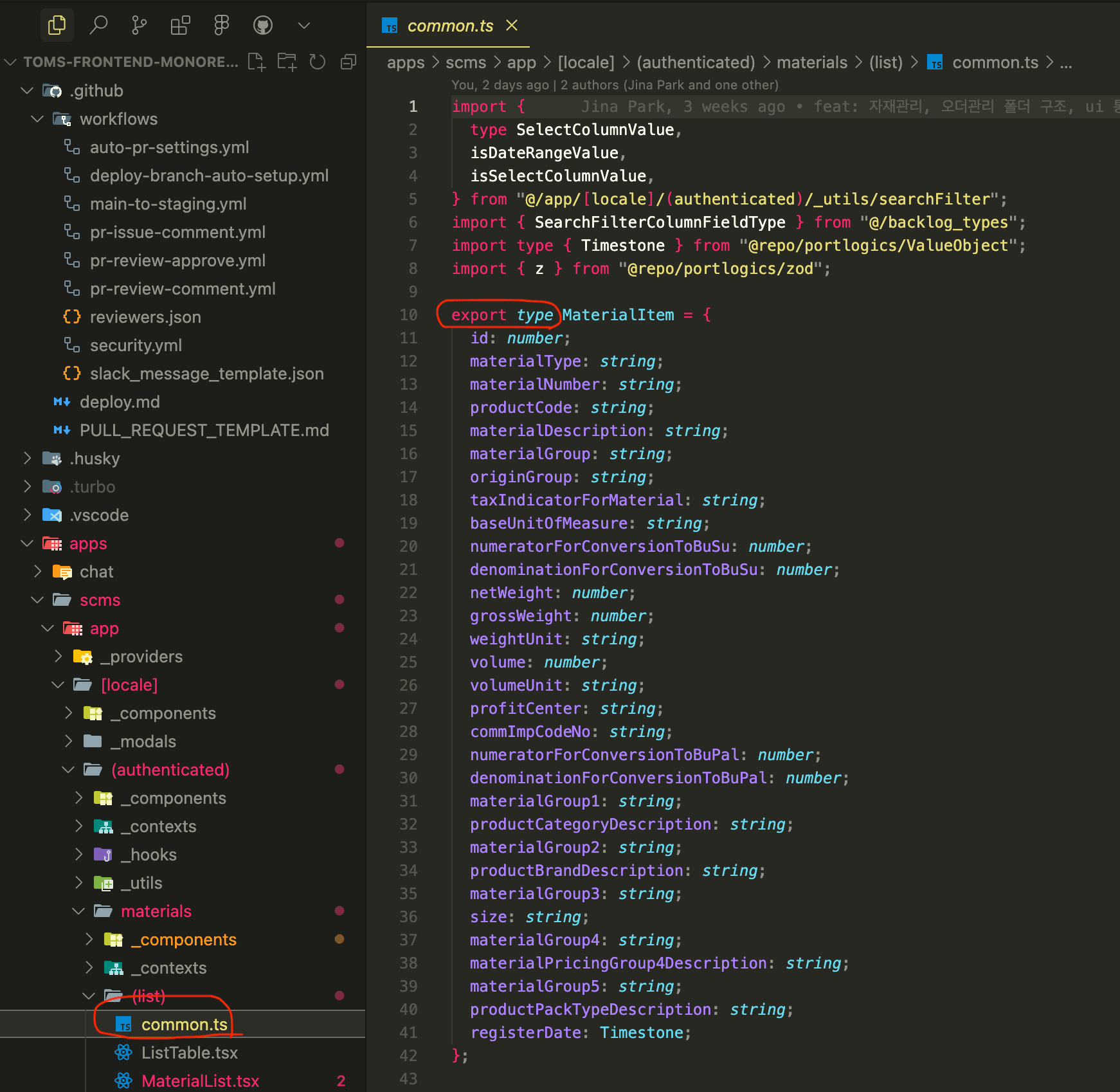Open the GitHub view icon
This screenshot has width=1120, height=1092.
tap(262, 26)
